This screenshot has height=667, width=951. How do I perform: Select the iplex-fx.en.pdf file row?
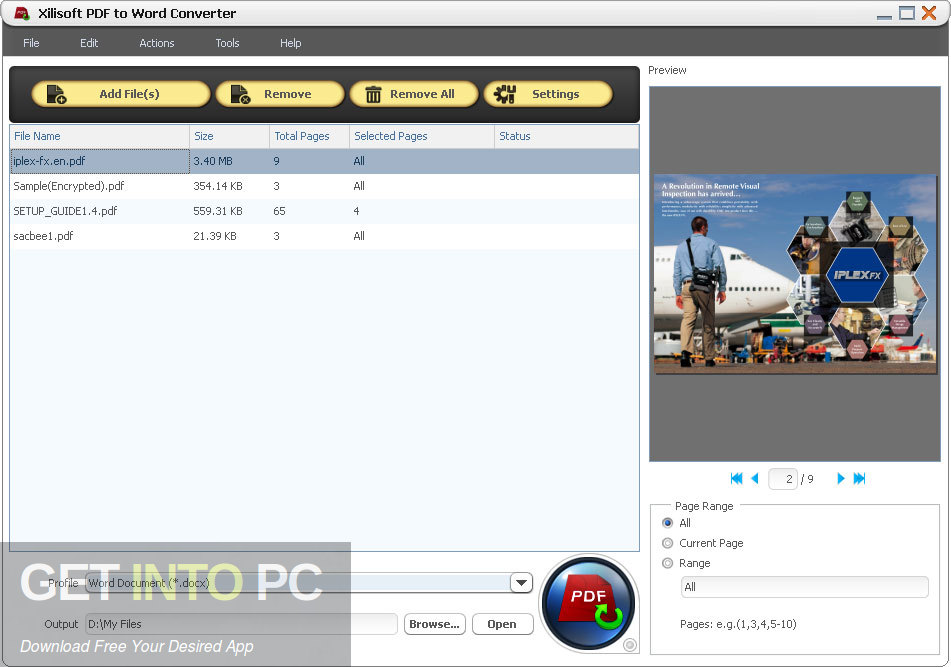324,161
